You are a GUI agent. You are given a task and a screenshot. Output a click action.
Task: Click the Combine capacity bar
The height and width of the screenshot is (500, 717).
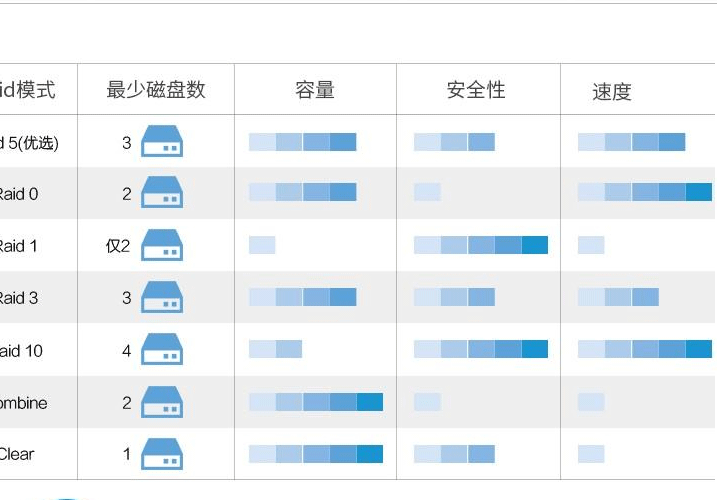316,402
